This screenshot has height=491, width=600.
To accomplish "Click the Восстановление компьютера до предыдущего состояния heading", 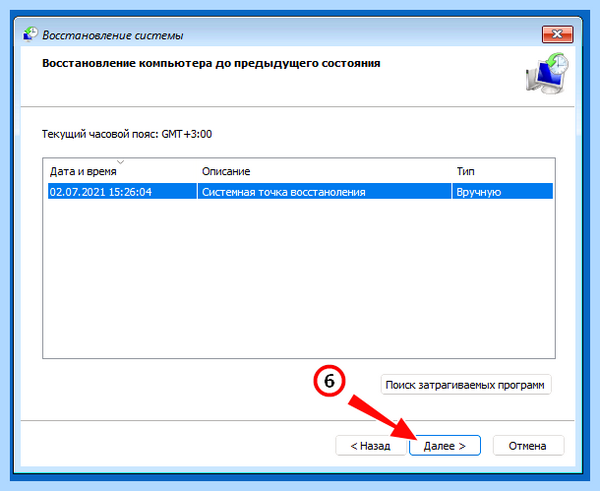I will click(211, 63).
